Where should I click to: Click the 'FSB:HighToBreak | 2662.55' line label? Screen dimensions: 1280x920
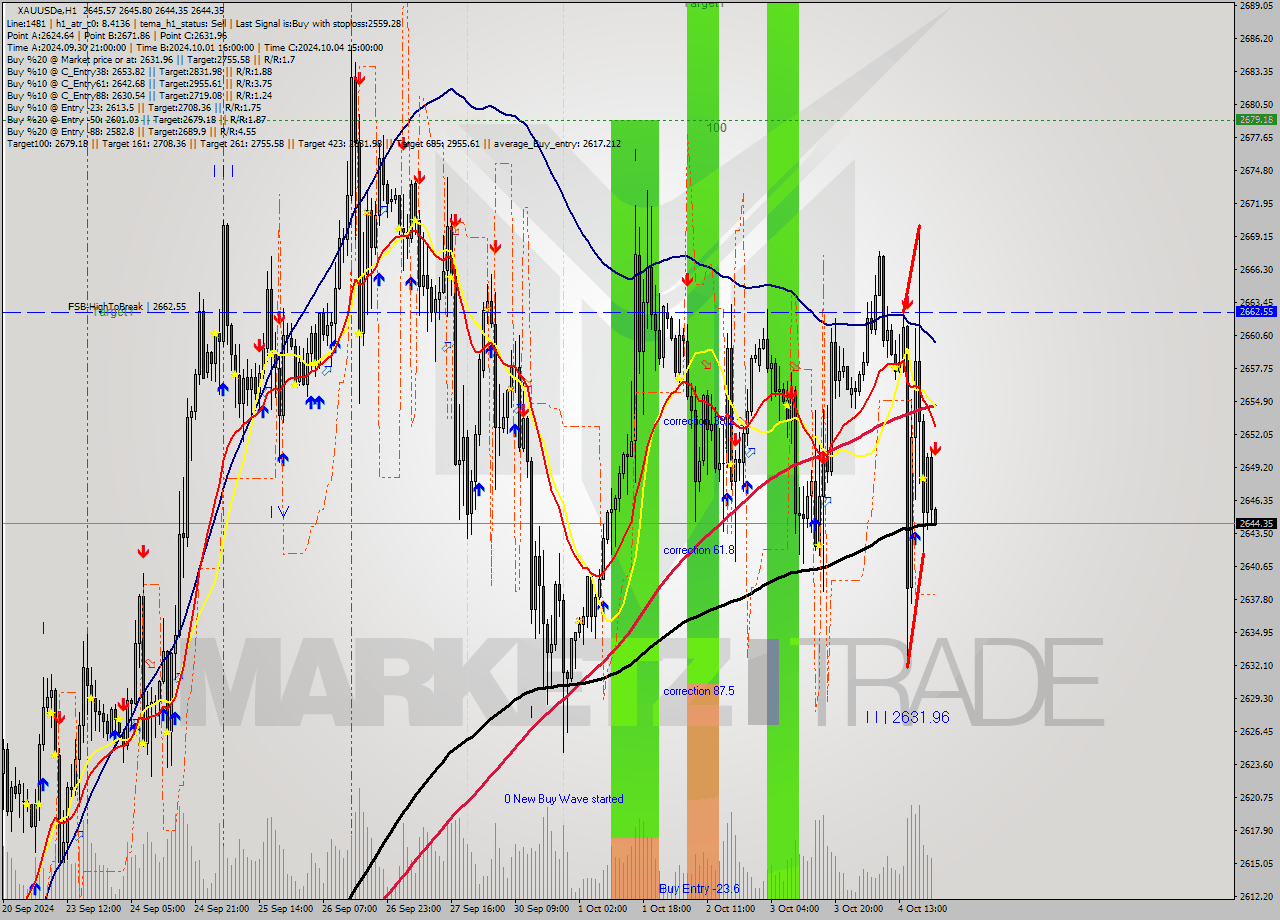tap(127, 306)
